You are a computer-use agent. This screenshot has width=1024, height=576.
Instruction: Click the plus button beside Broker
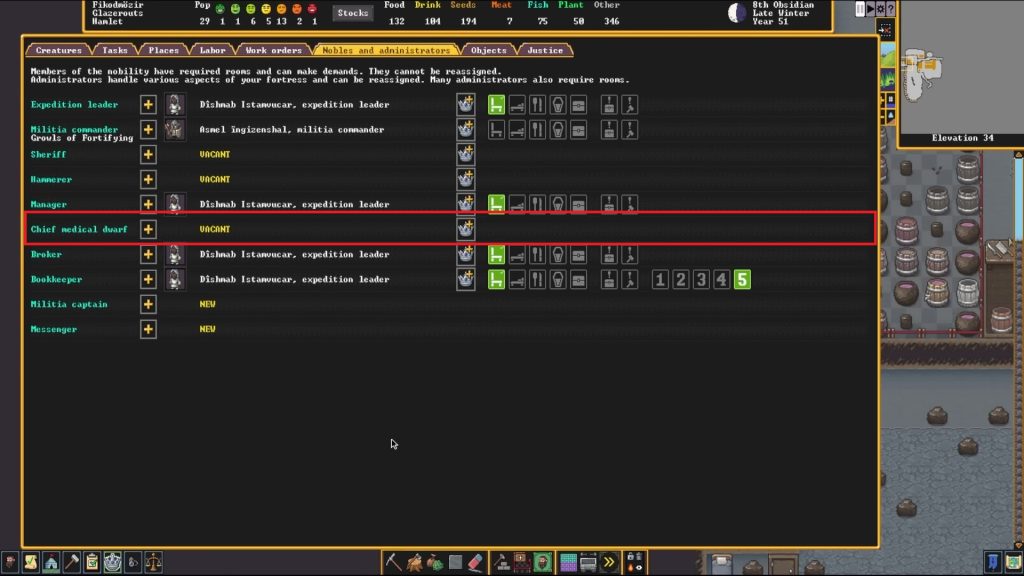click(148, 254)
